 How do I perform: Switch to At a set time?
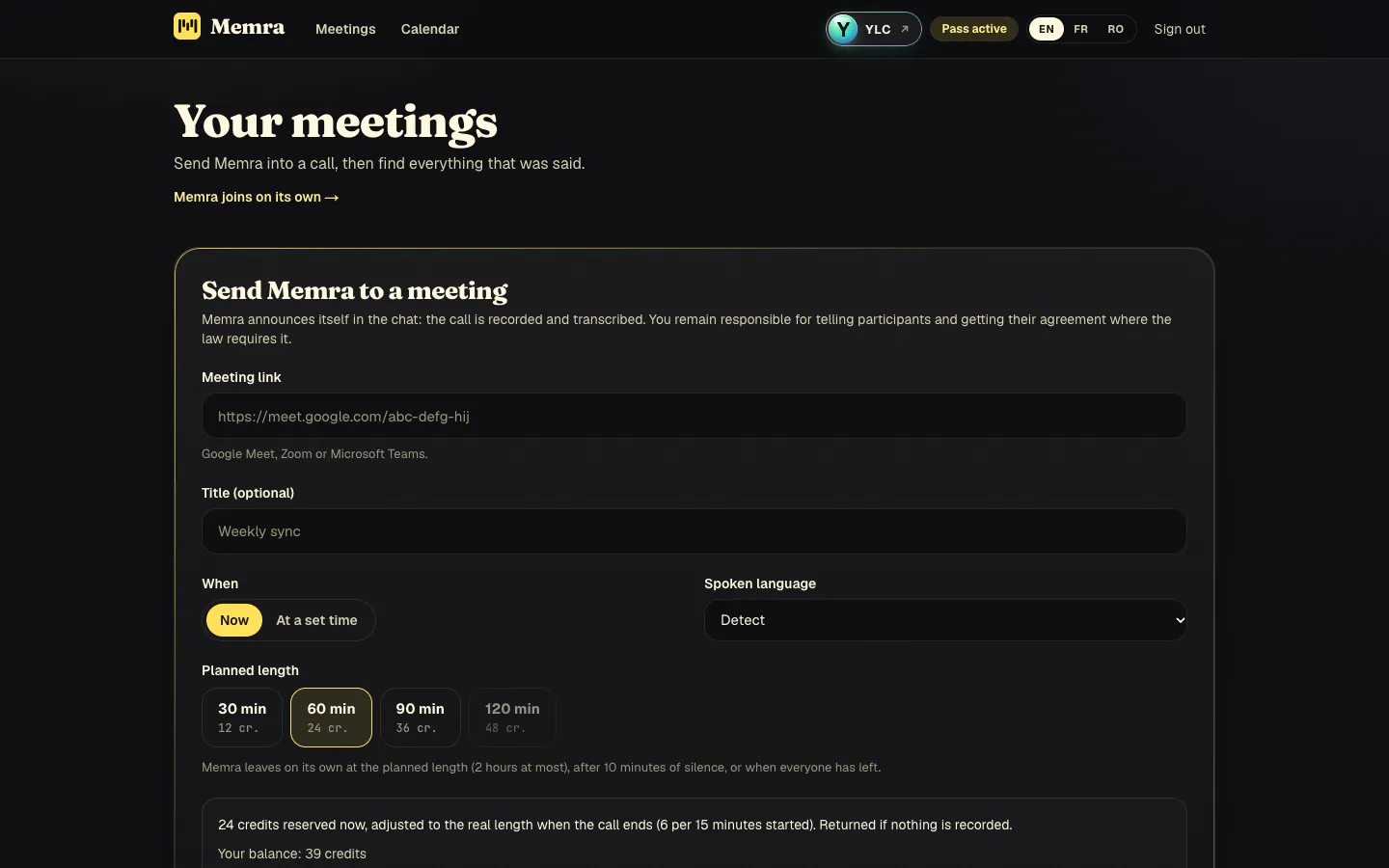(316, 620)
